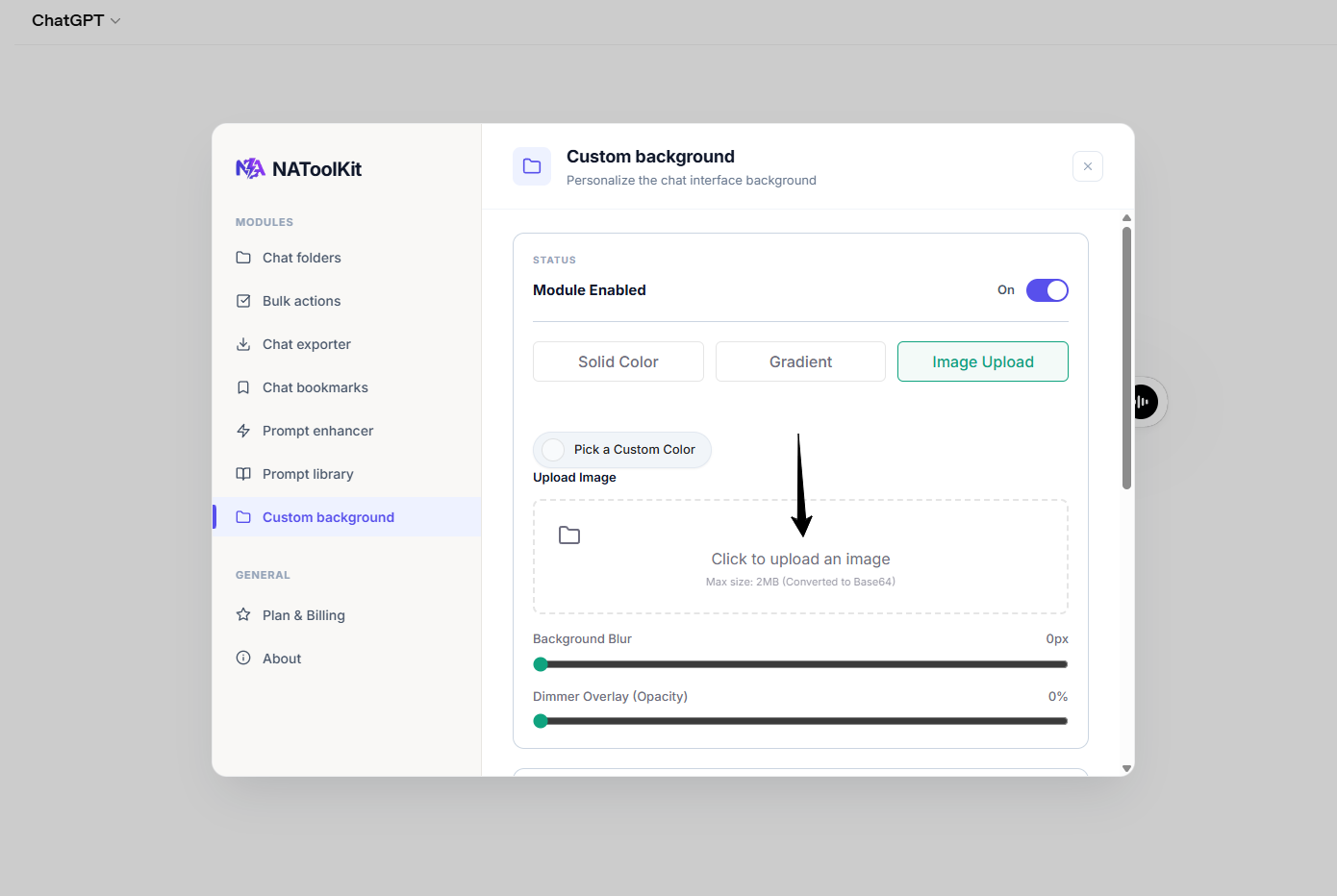Click the Background Blur slider handle
This screenshot has width=1337, height=896.
[541, 664]
